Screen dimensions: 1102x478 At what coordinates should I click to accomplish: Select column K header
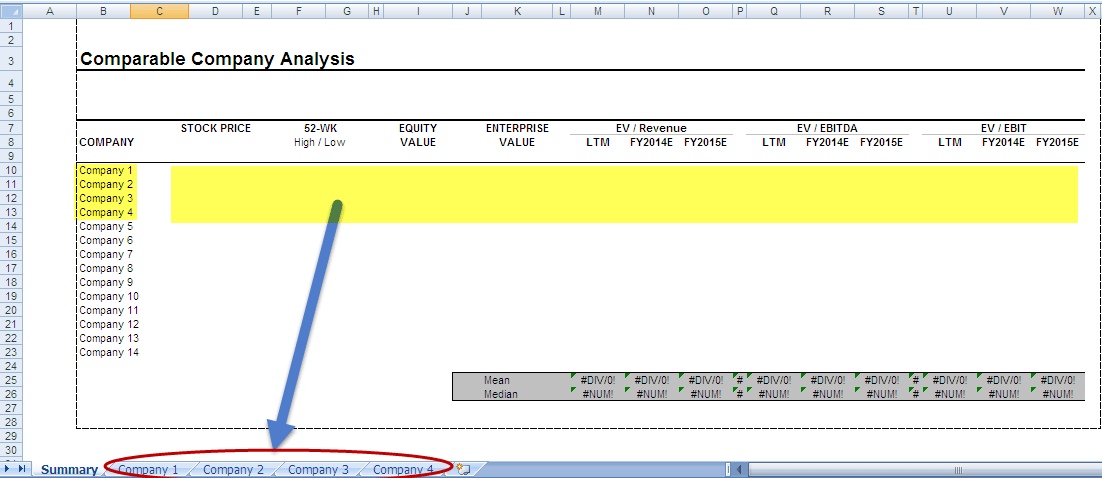click(518, 11)
